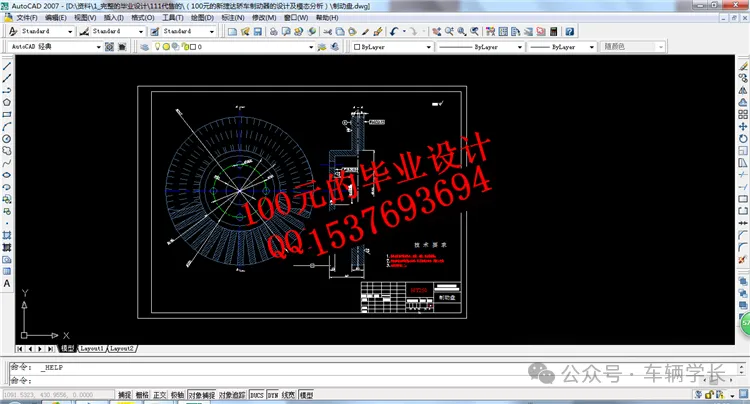Activate the Pan realtime tool
The width and height of the screenshot is (750, 404).
[437, 32]
